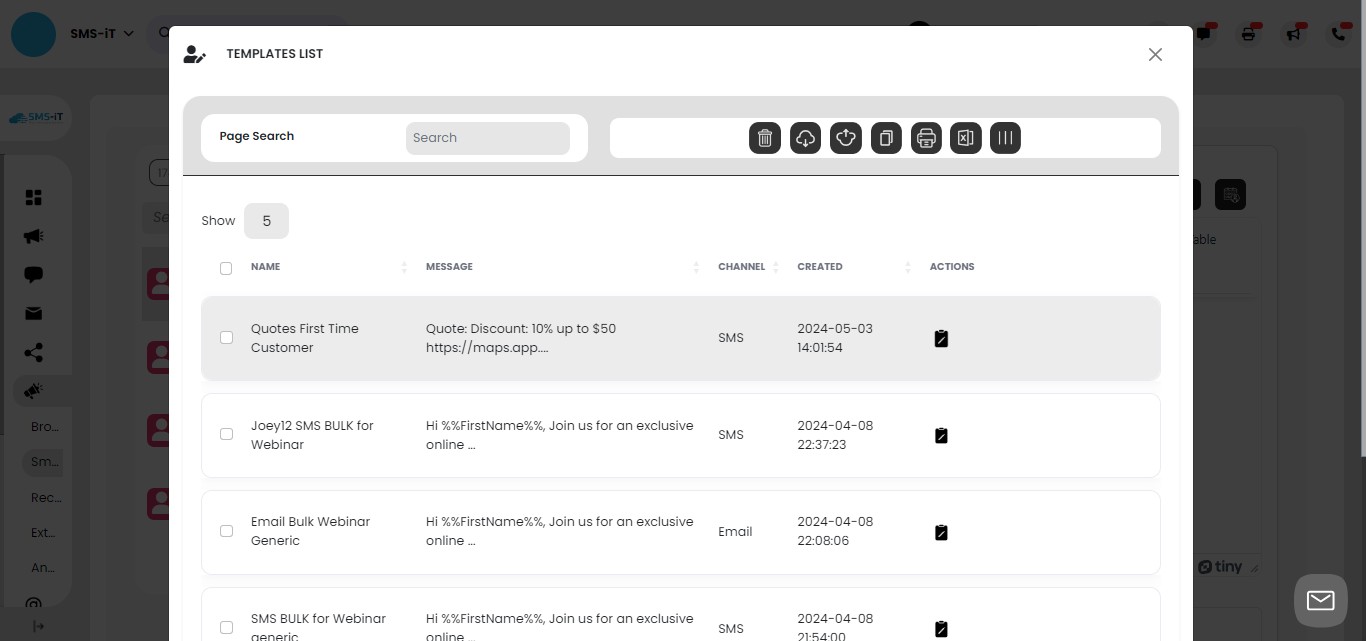Select the Bro... sidebar menu entry
The width and height of the screenshot is (1366, 641).
click(x=43, y=426)
